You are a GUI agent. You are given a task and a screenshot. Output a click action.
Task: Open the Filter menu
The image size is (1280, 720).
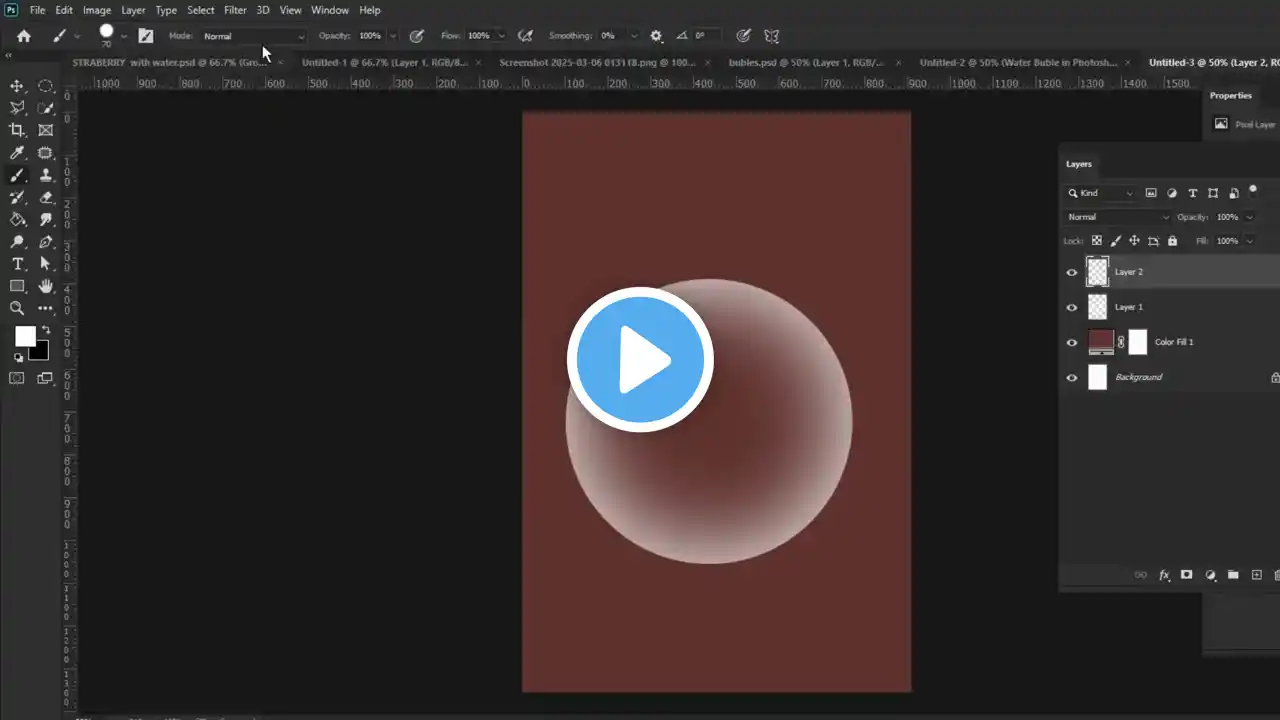coord(235,10)
